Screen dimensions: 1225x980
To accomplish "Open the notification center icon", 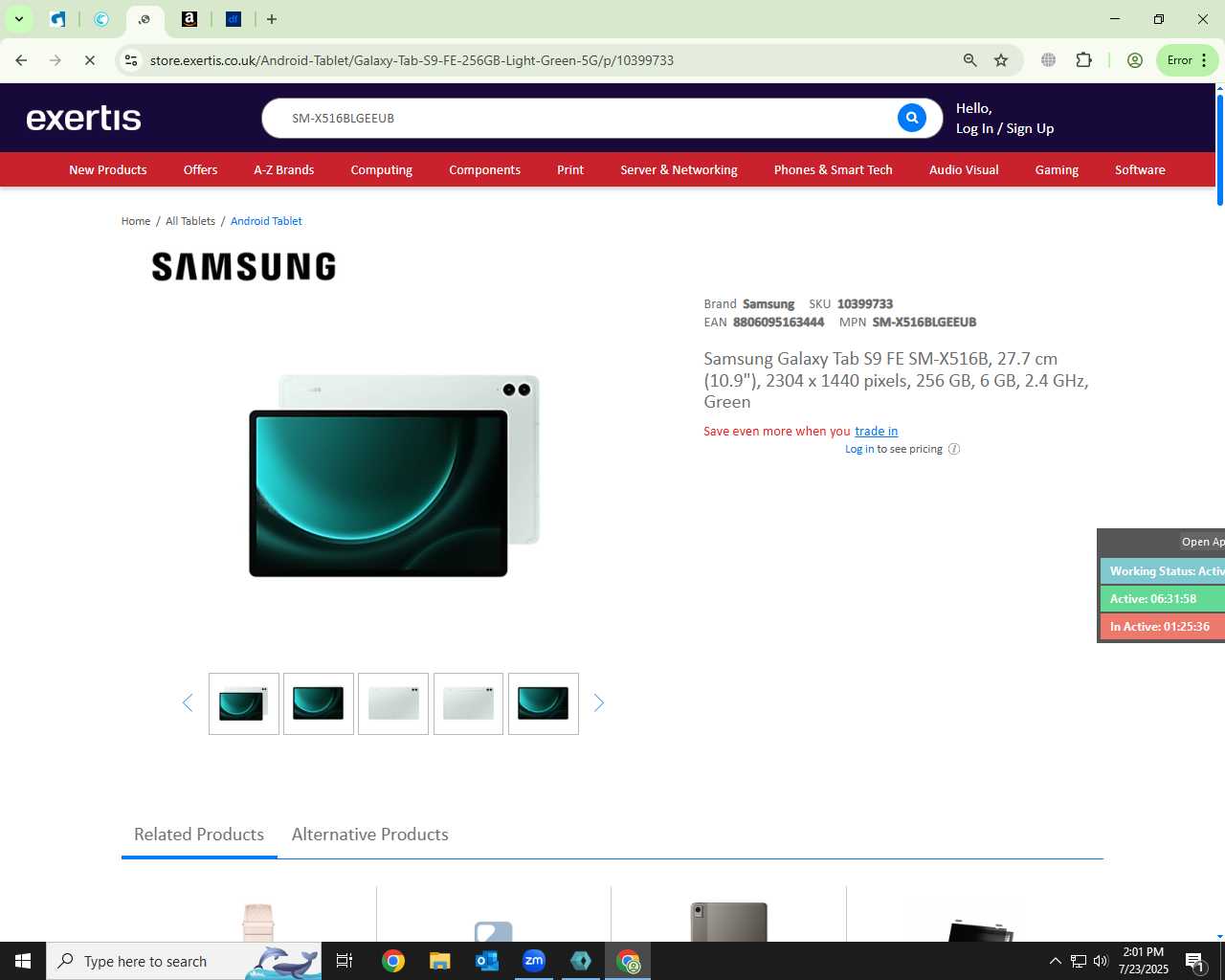I will pyautogui.click(x=1195, y=961).
